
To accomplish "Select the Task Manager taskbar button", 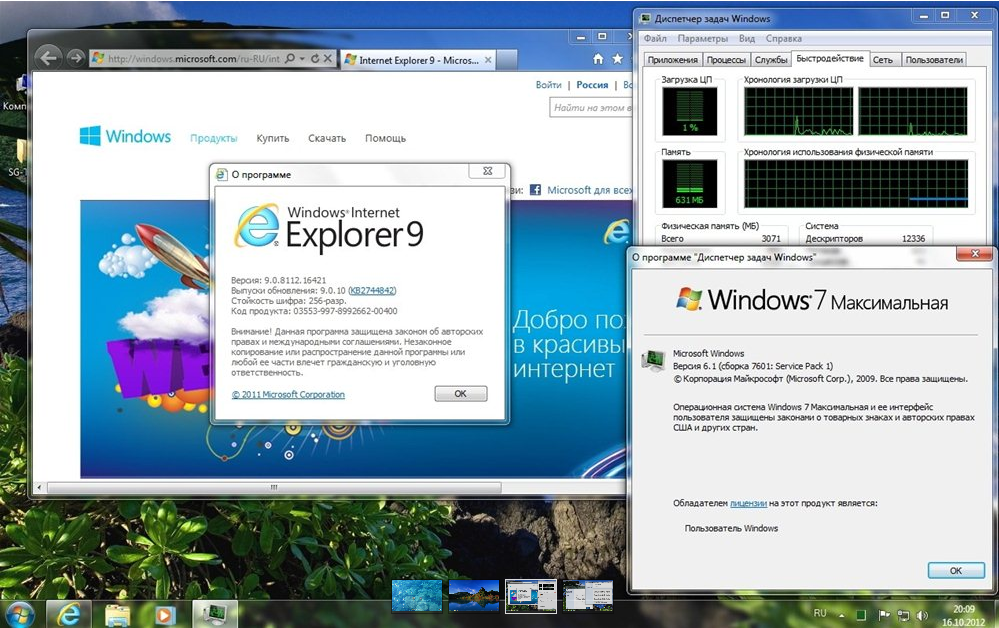I will click(215, 614).
